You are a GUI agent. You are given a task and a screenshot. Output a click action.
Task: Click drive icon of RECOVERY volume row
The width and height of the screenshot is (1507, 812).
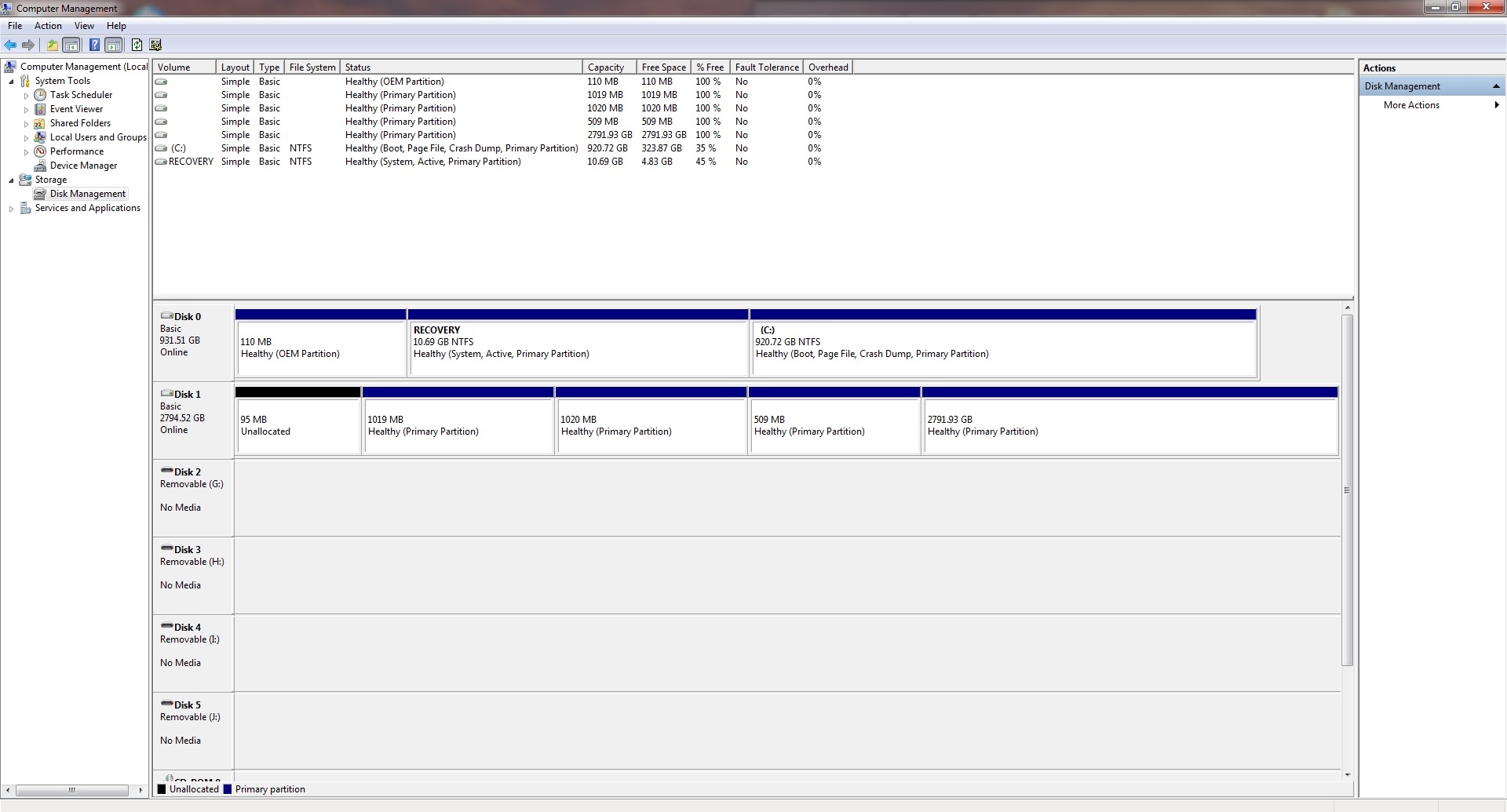point(161,162)
